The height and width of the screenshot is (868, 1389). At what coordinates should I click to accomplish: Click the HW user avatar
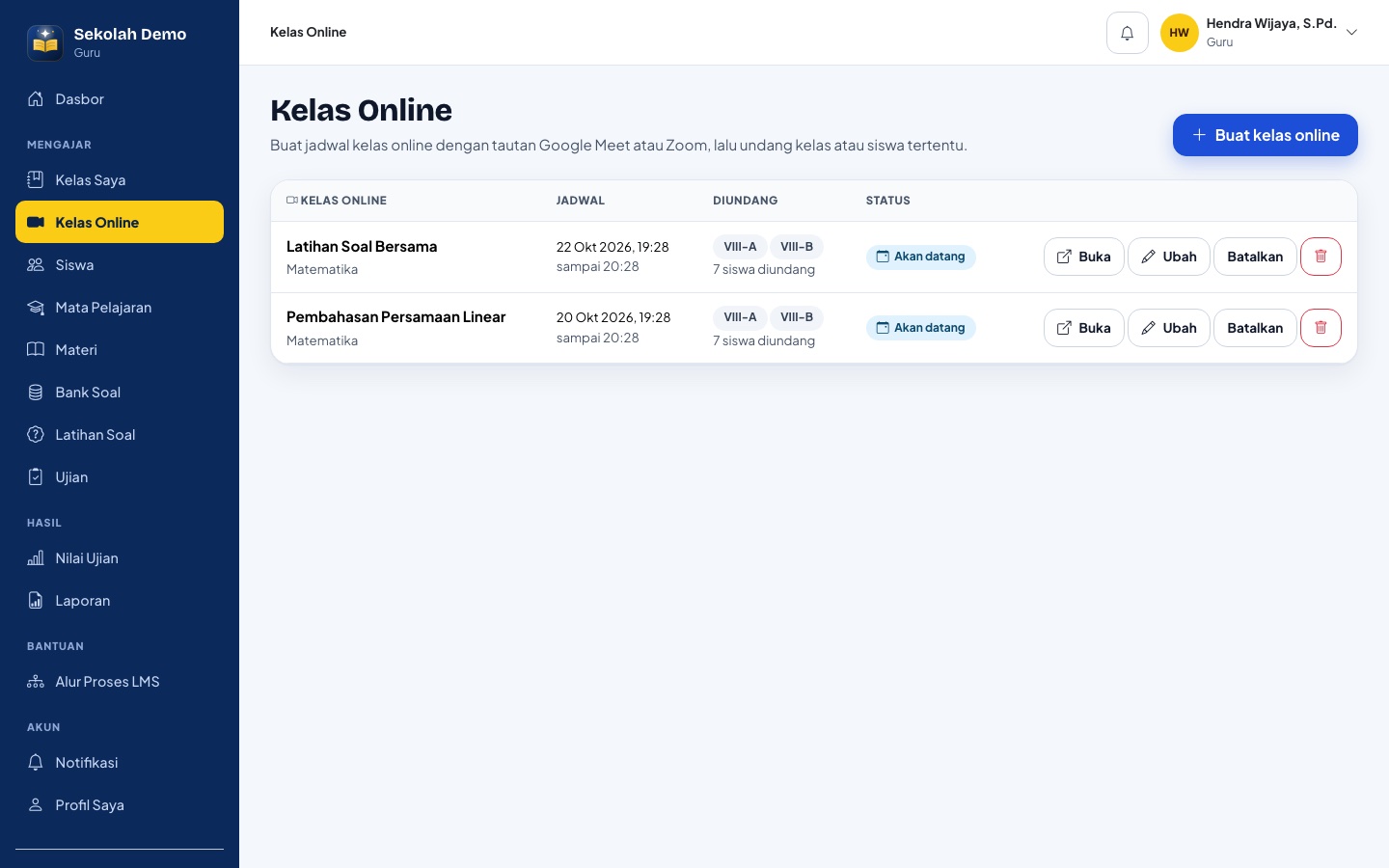1179,33
